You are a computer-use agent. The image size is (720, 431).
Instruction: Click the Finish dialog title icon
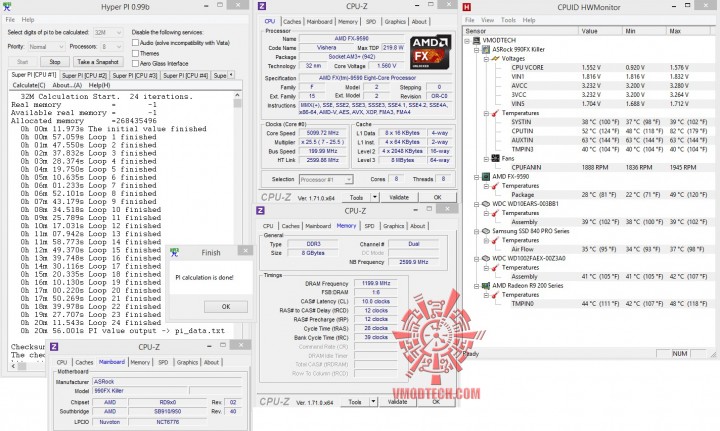coord(174,252)
